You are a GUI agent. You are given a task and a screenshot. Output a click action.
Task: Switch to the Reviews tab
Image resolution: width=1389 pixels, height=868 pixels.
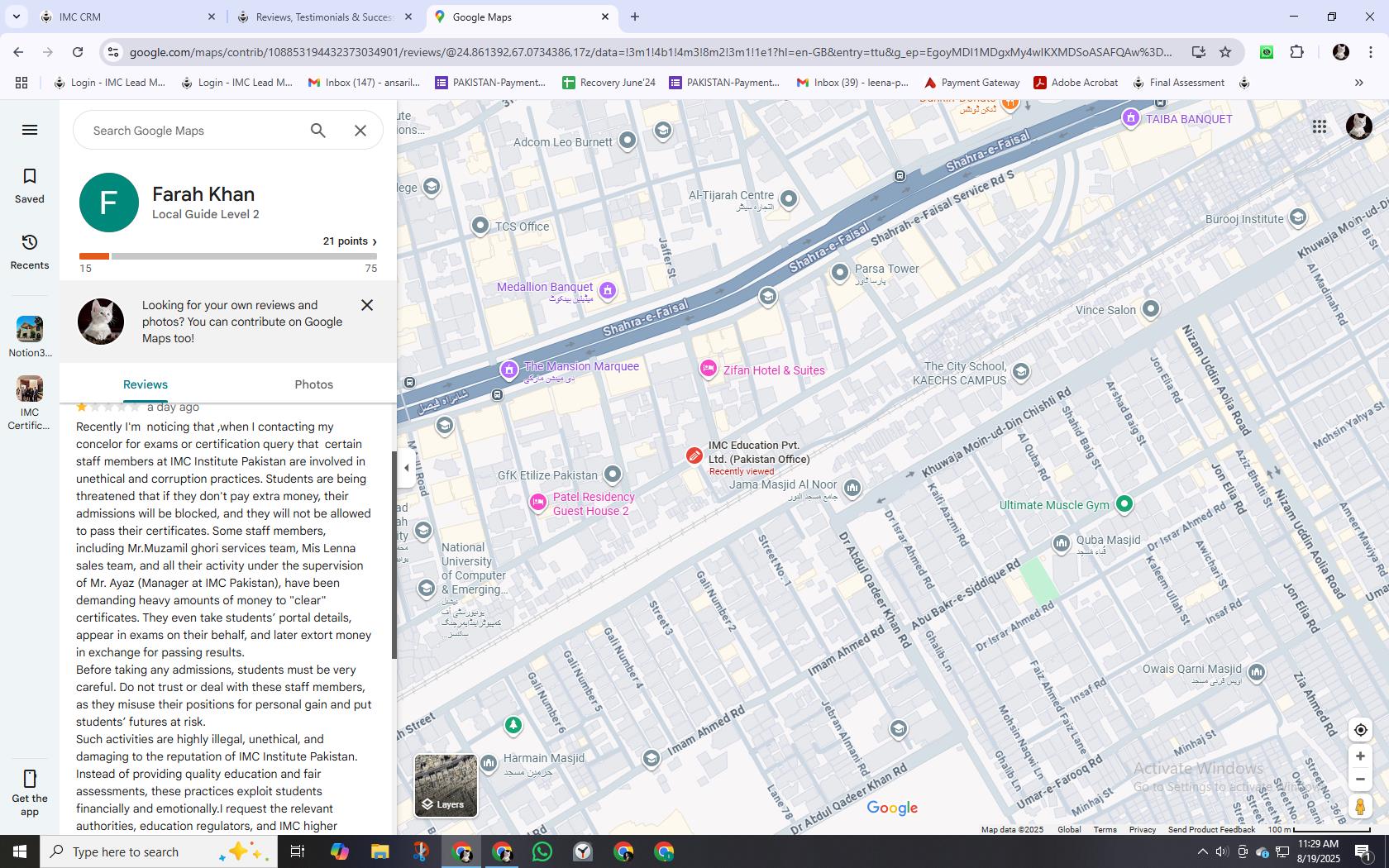pyautogui.click(x=146, y=384)
